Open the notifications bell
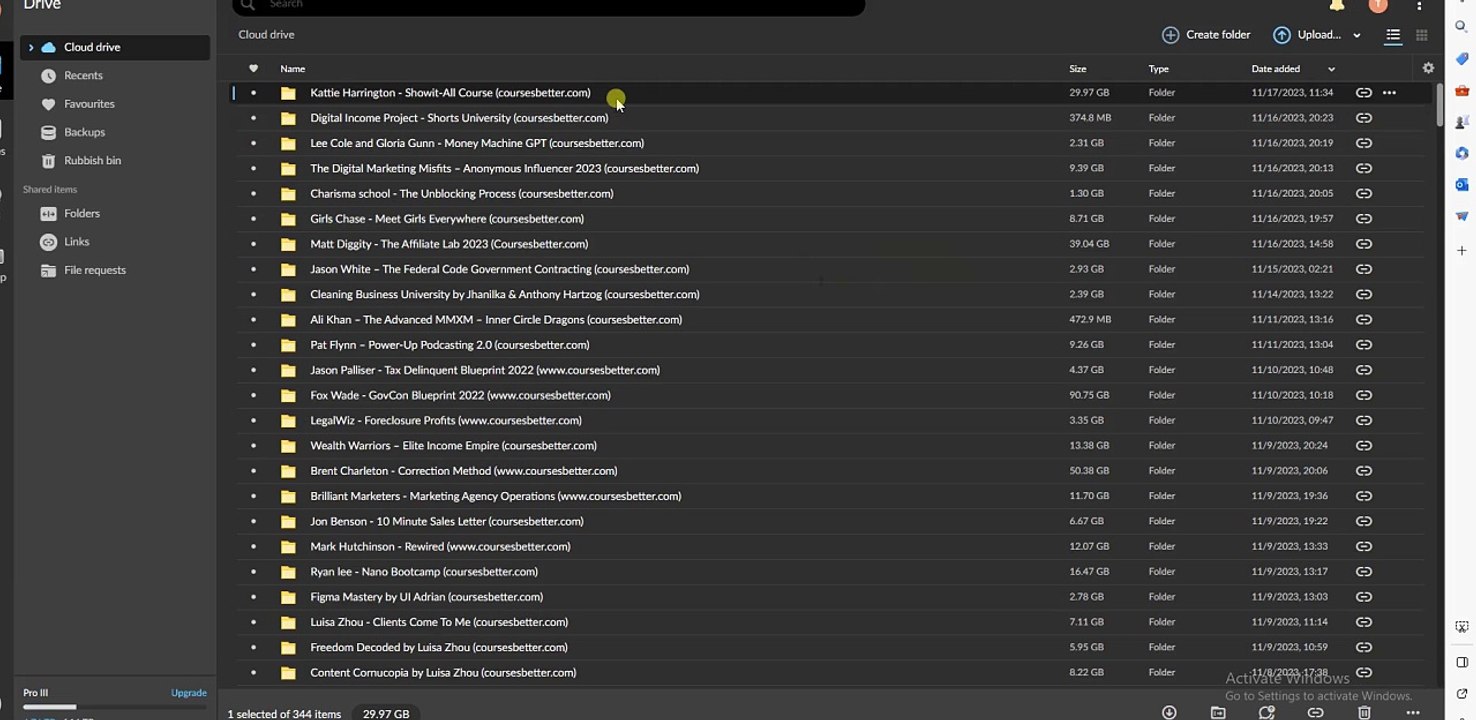This screenshot has height=720, width=1476. pos(1337,5)
